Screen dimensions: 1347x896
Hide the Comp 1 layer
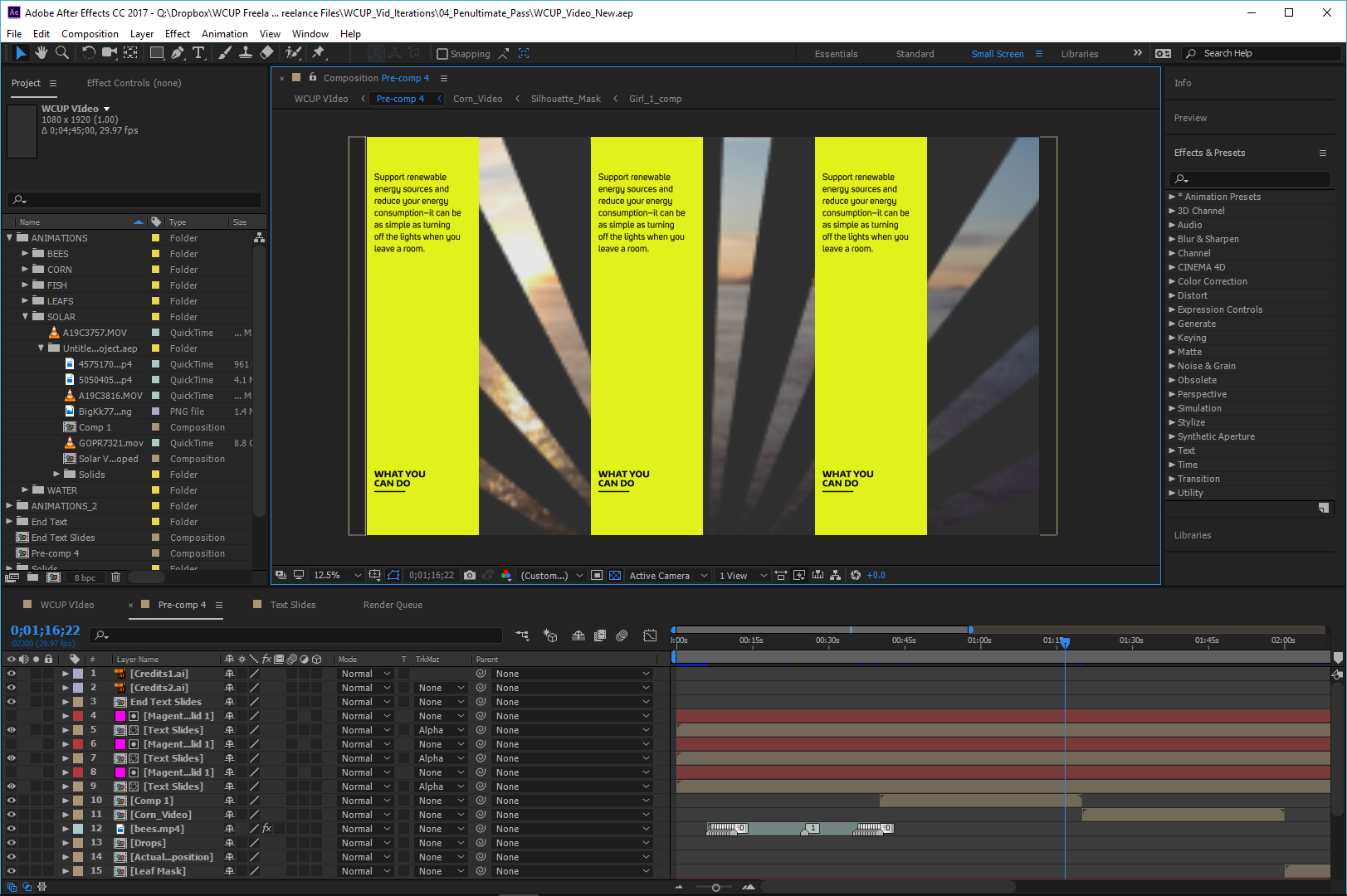point(12,801)
